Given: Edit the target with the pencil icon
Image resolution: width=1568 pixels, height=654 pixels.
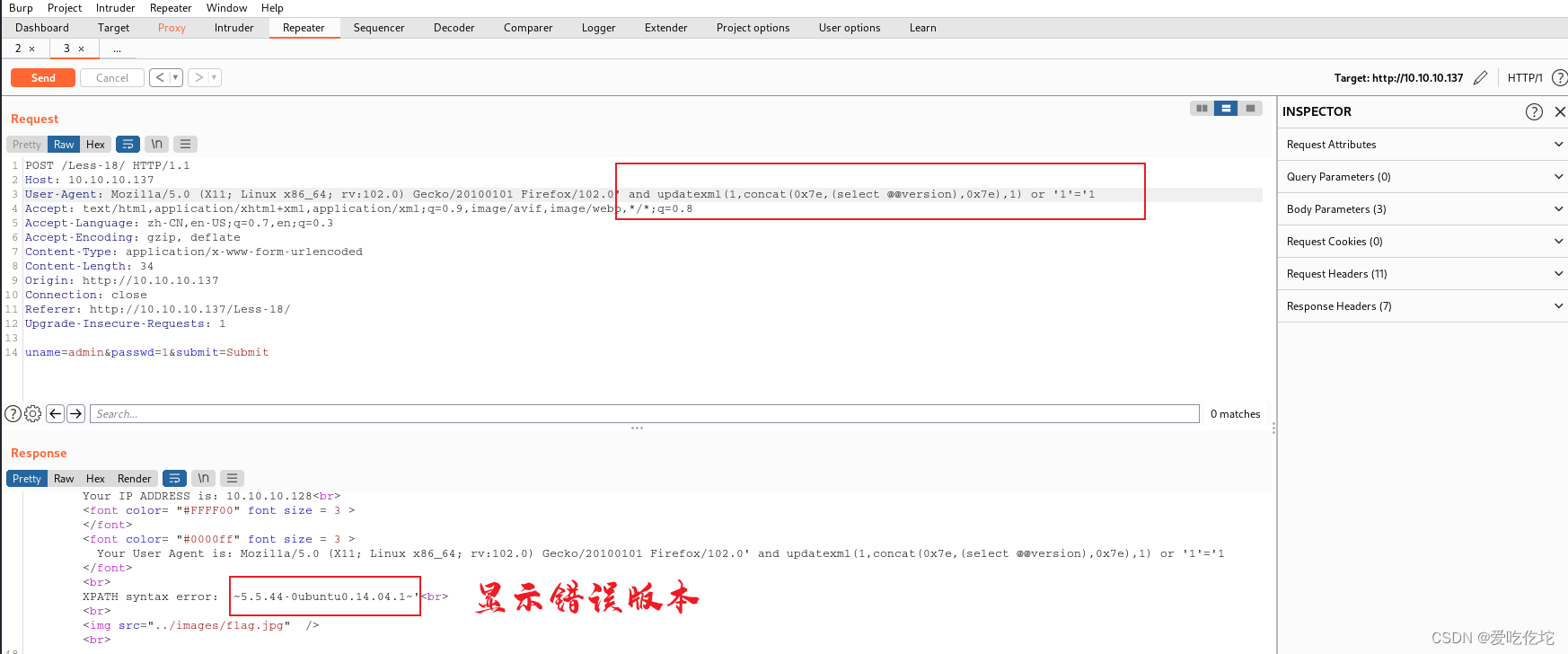Looking at the screenshot, I should [1481, 78].
